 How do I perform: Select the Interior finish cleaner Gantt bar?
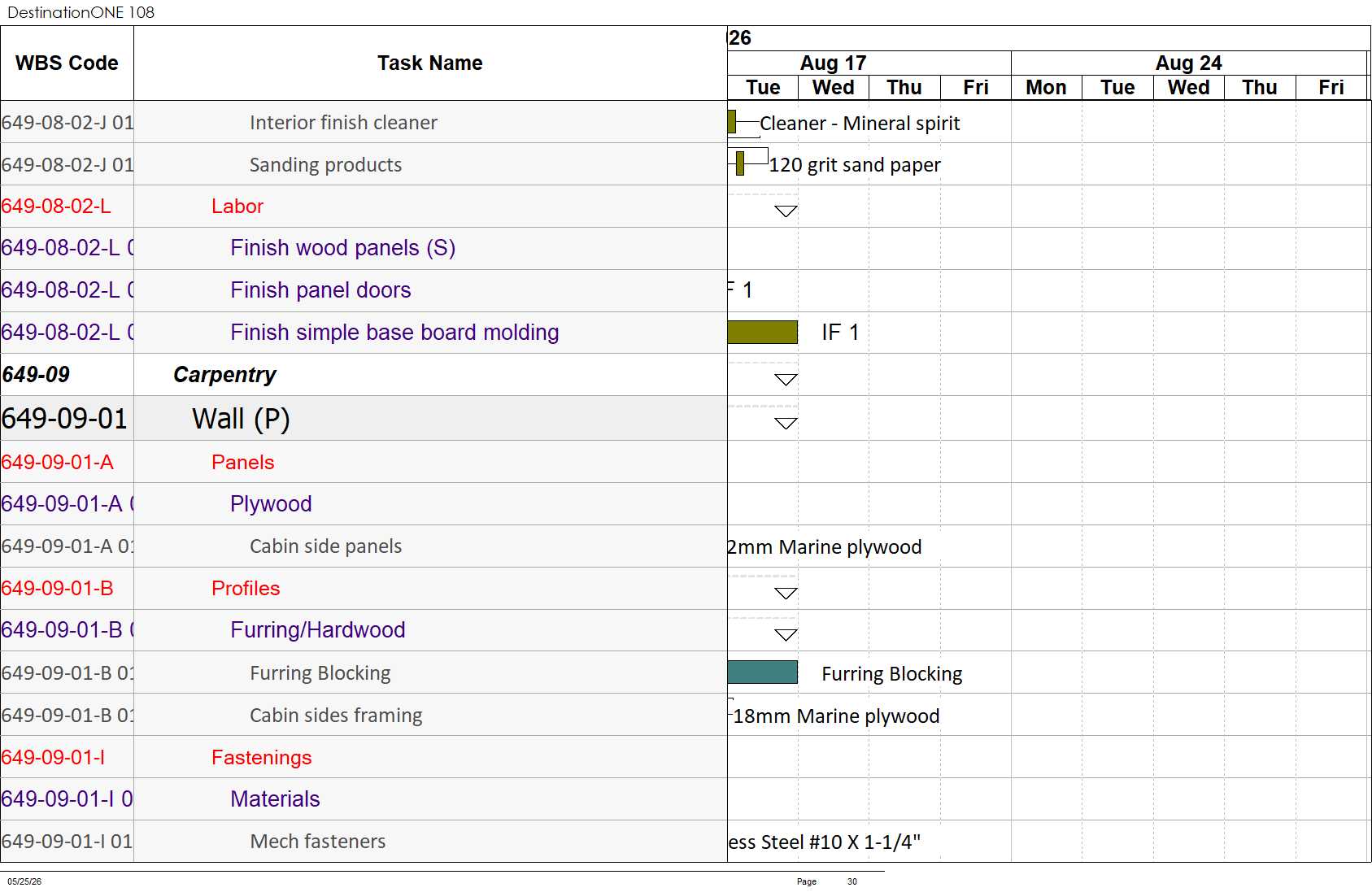(x=732, y=122)
